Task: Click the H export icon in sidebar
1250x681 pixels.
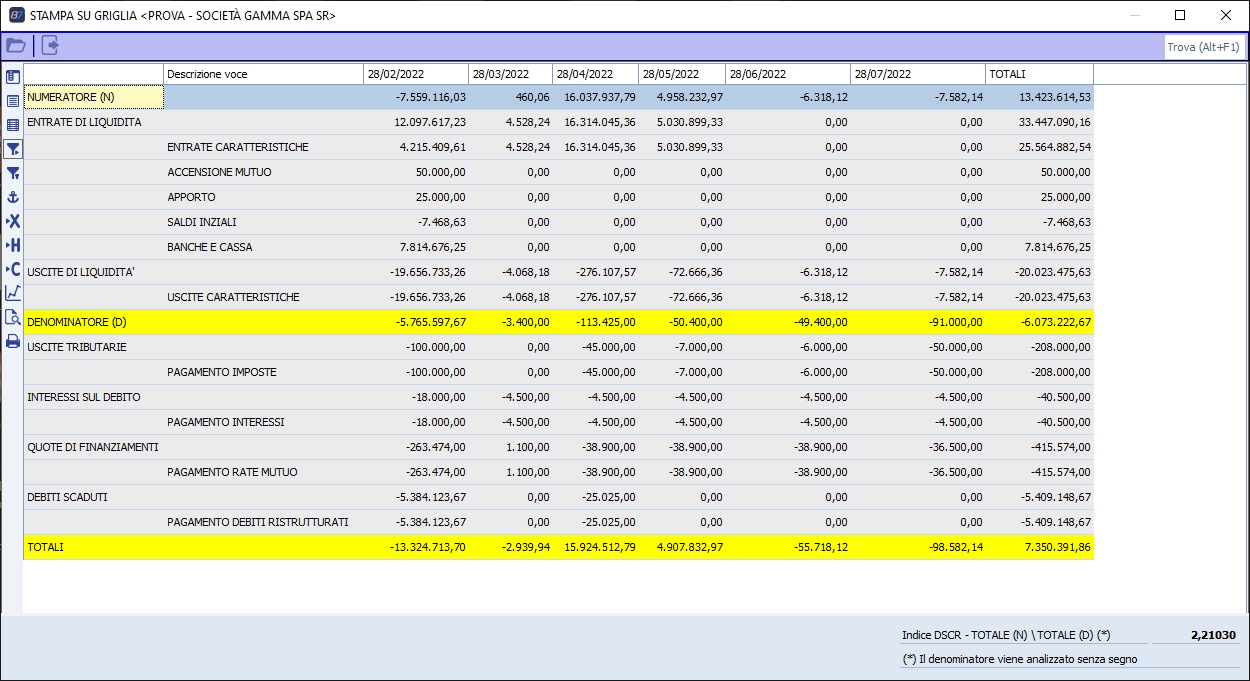Action: click(13, 245)
